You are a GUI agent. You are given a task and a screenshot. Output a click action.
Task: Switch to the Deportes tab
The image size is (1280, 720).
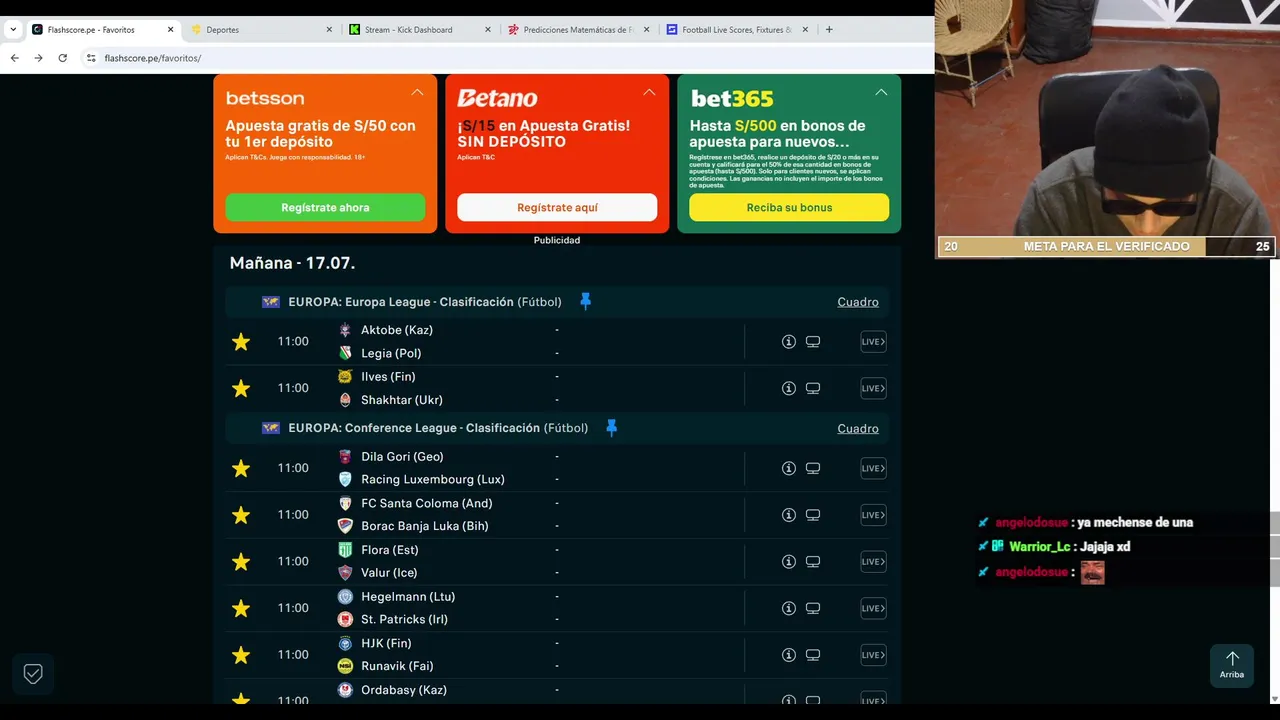262,30
